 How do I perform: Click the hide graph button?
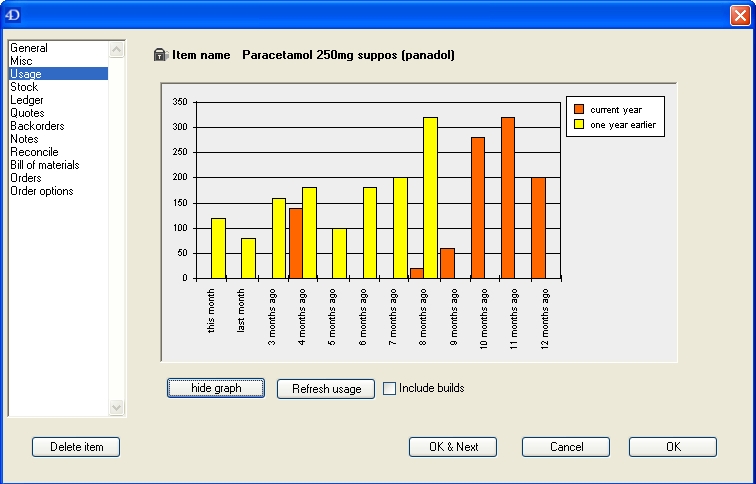click(x=216, y=388)
